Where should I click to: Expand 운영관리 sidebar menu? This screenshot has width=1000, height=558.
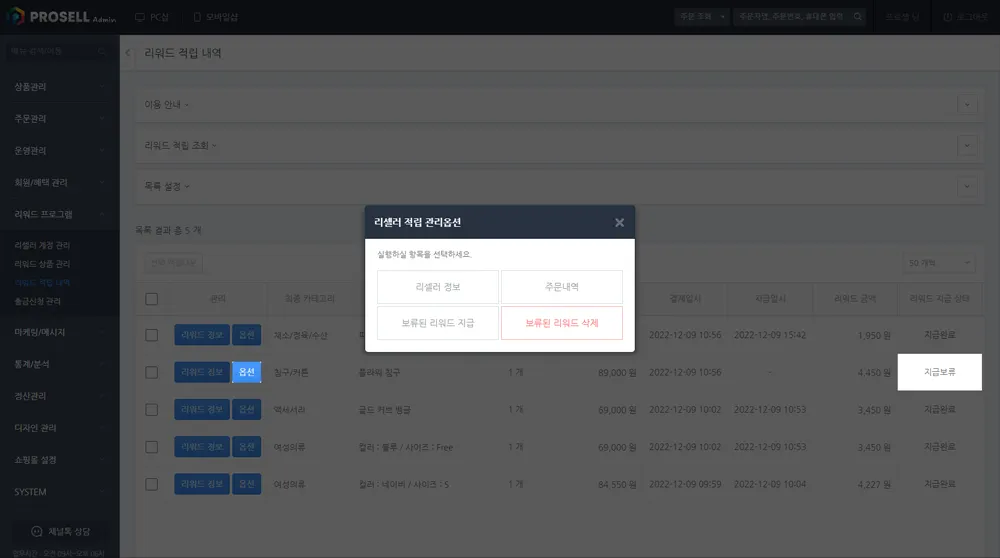[59, 151]
